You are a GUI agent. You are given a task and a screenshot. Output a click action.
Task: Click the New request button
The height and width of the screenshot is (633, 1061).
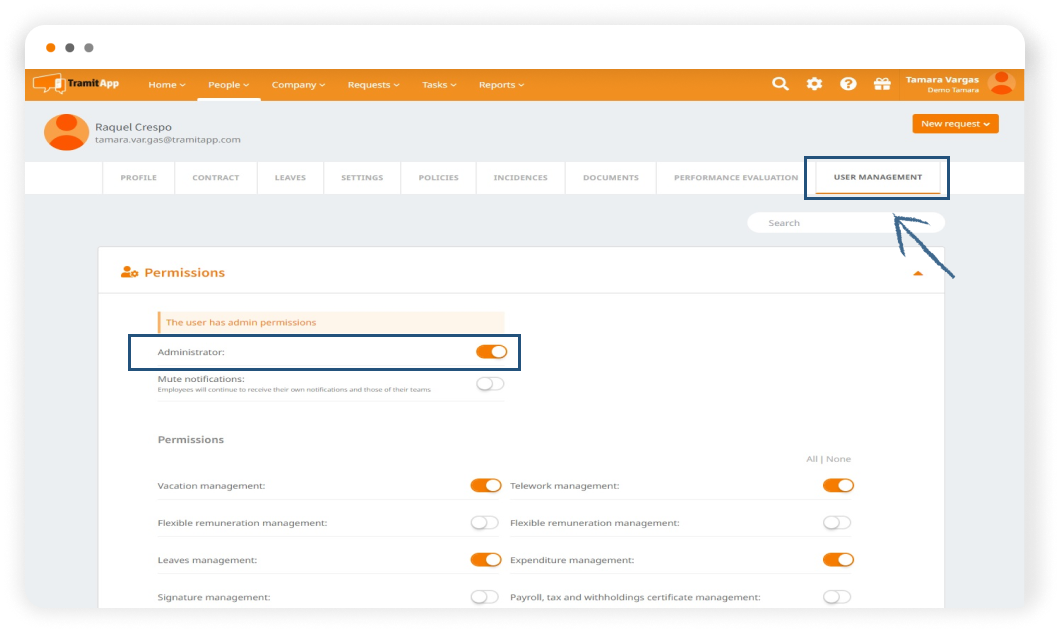coord(955,124)
